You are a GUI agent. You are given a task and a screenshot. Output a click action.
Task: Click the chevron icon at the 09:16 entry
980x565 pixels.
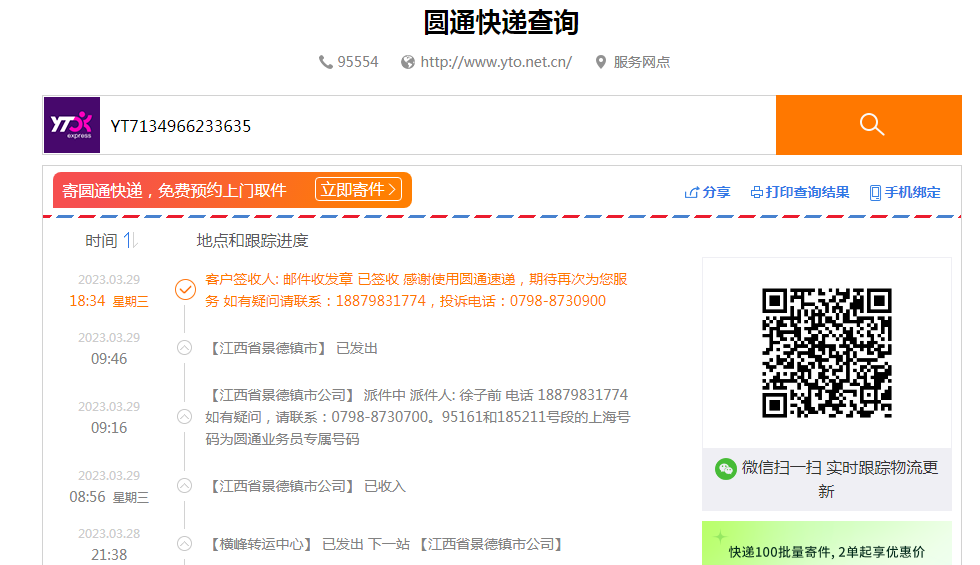coord(184,417)
